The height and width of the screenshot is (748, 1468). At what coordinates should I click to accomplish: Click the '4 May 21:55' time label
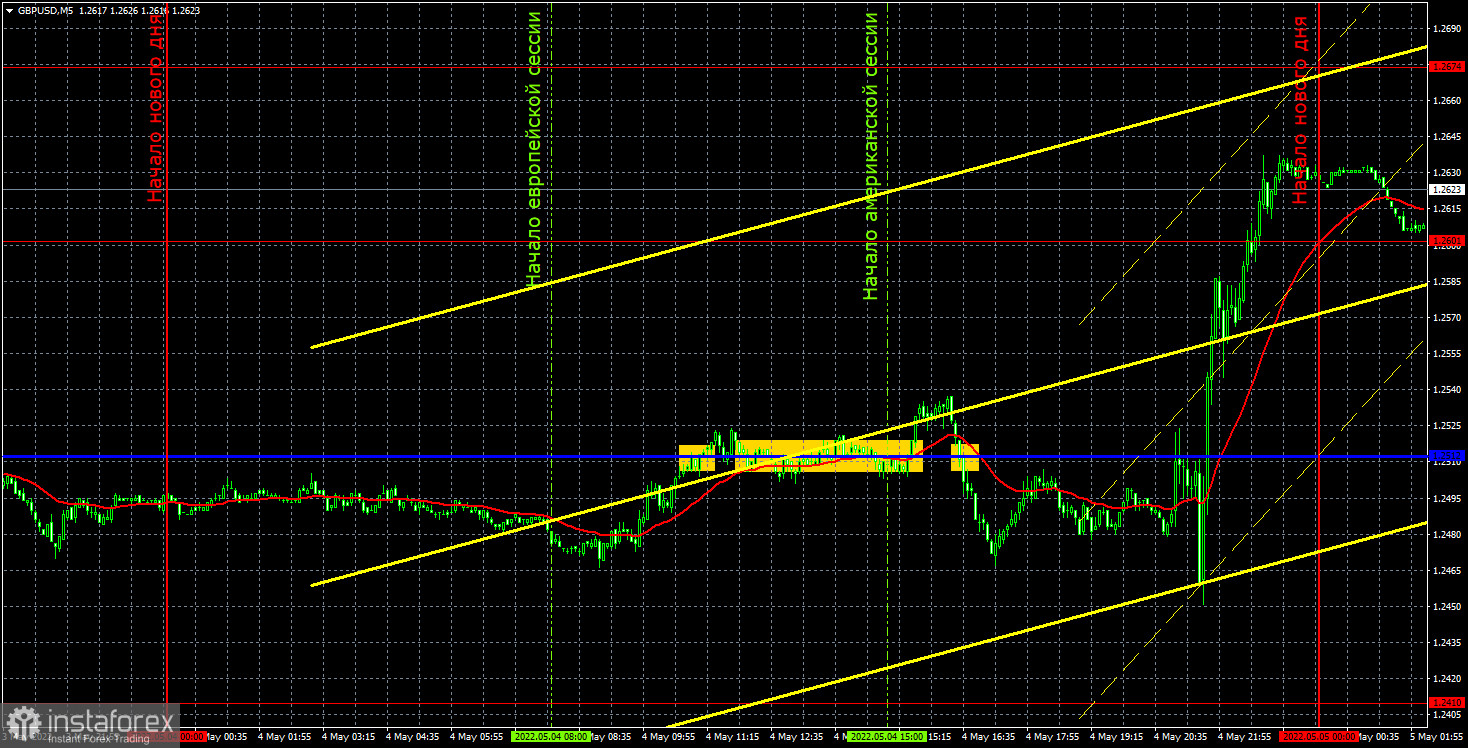click(x=1245, y=737)
